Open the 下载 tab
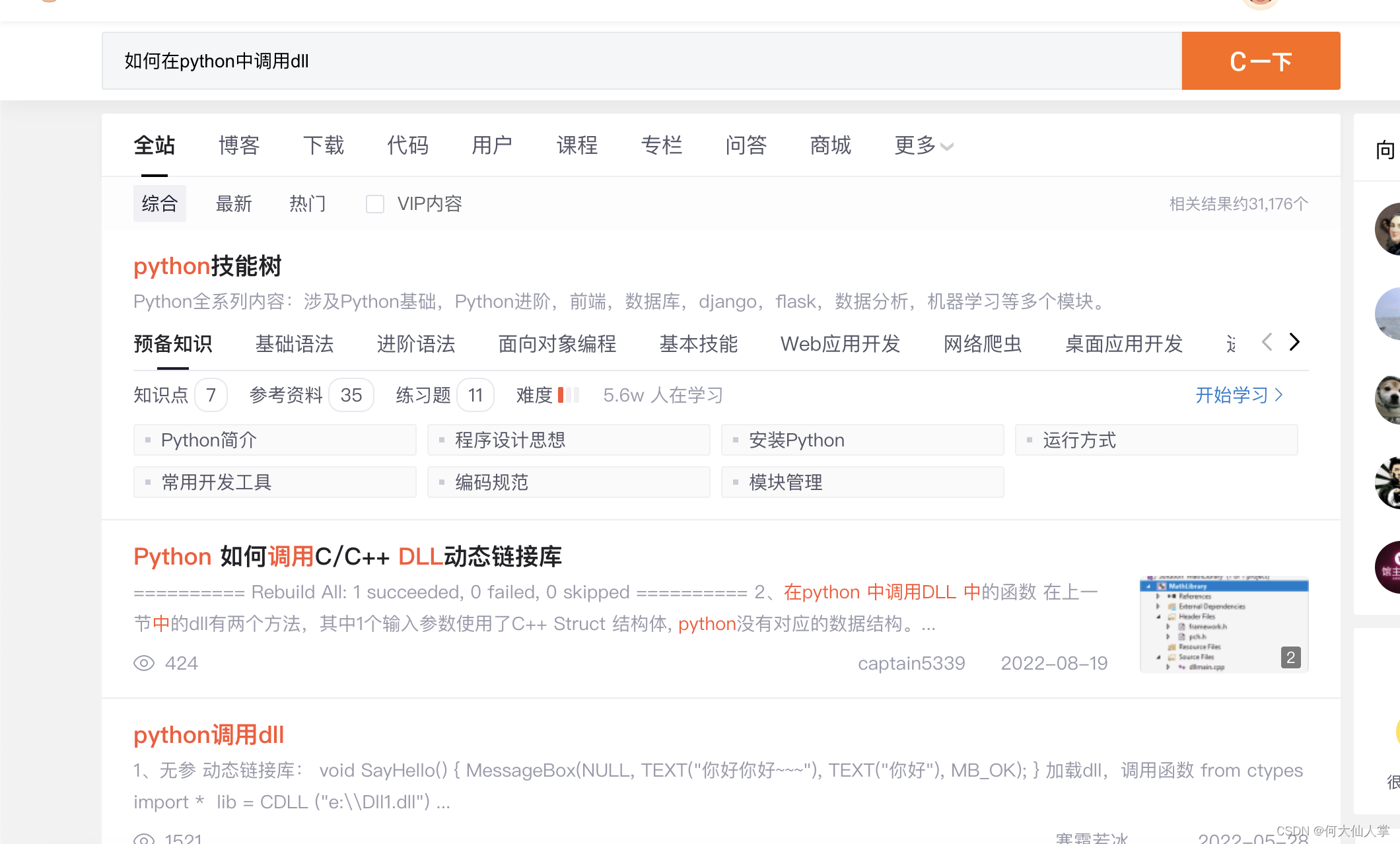Image resolution: width=1400 pixels, height=844 pixels. coord(324,145)
